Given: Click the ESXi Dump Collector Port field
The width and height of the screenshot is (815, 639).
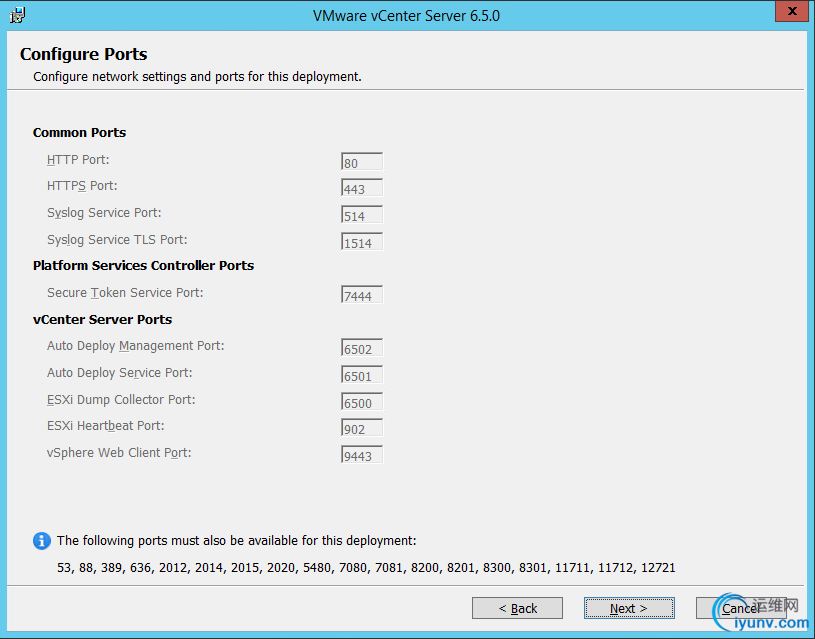Looking at the screenshot, I should point(361,402).
